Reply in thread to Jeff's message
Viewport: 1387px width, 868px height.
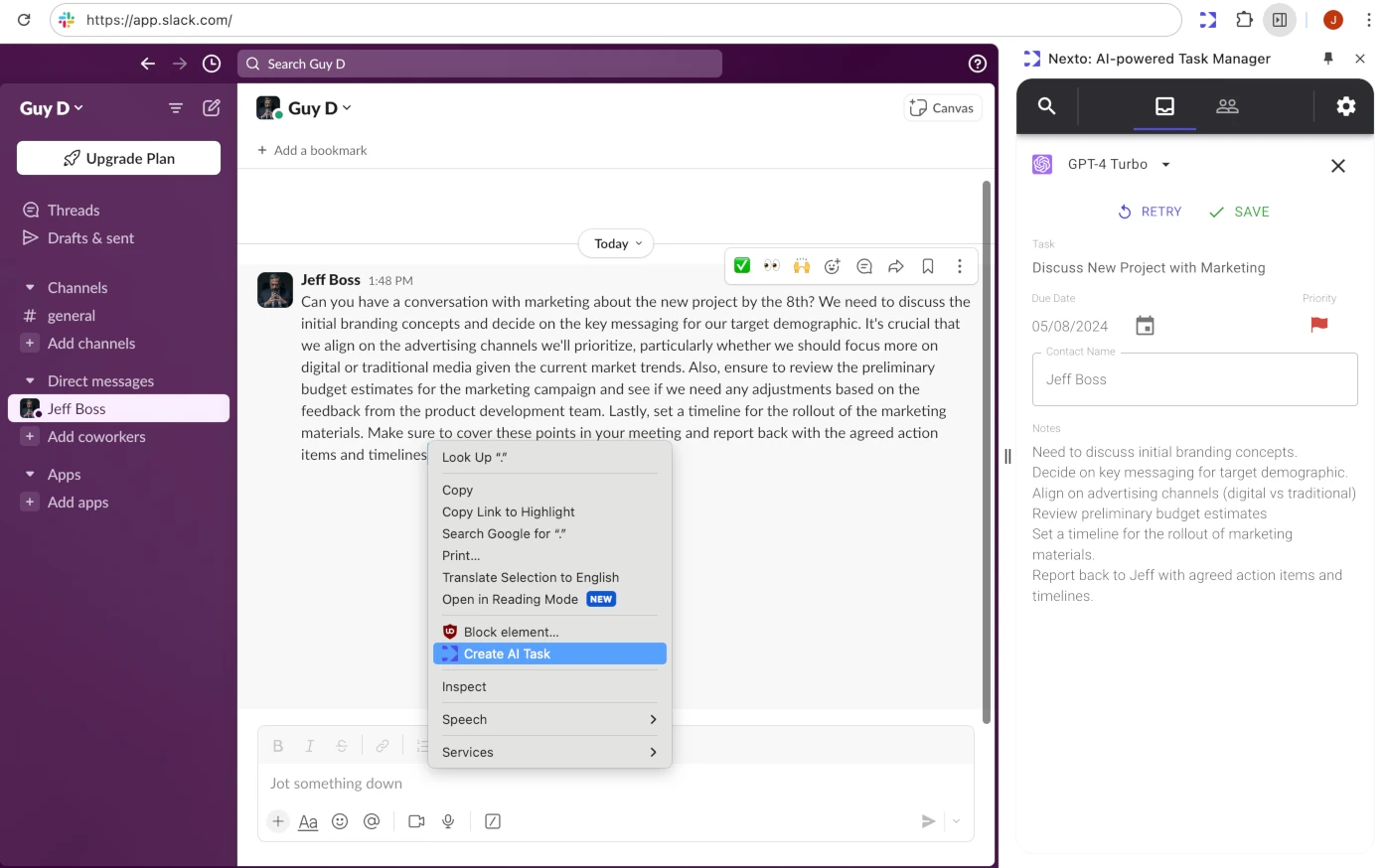(x=864, y=265)
